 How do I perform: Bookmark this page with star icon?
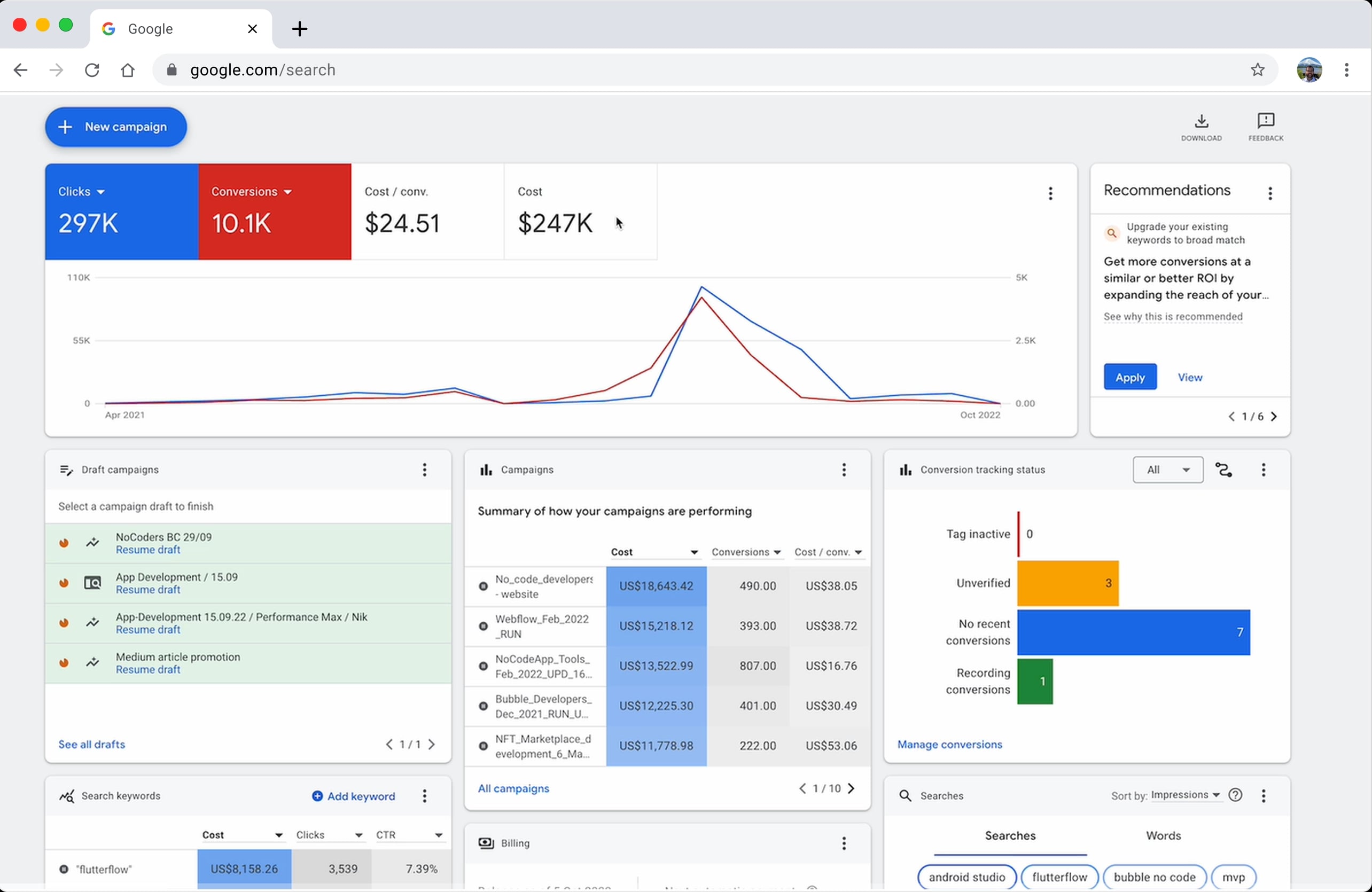click(x=1257, y=70)
